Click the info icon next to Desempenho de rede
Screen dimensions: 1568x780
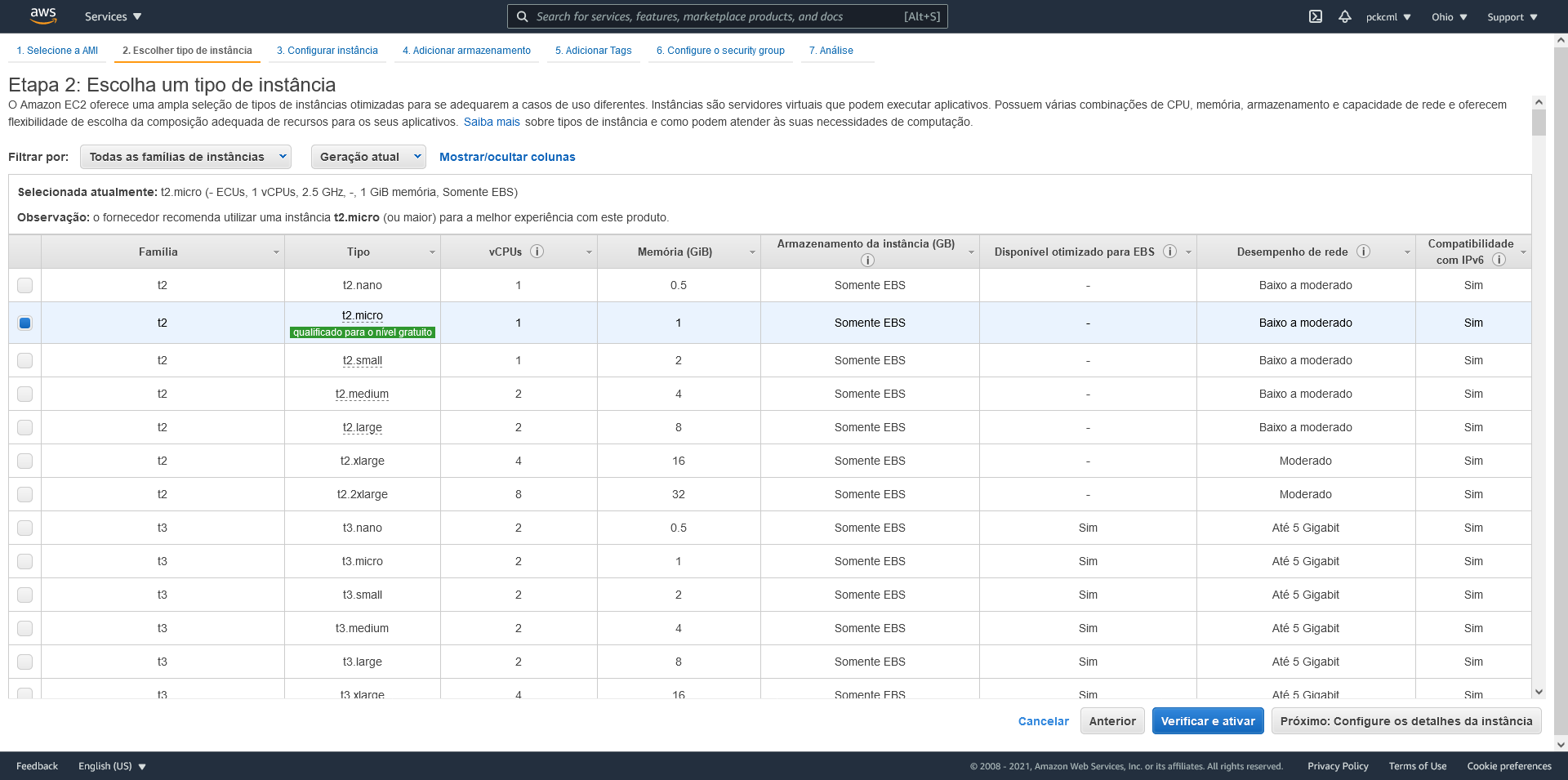(x=1363, y=252)
